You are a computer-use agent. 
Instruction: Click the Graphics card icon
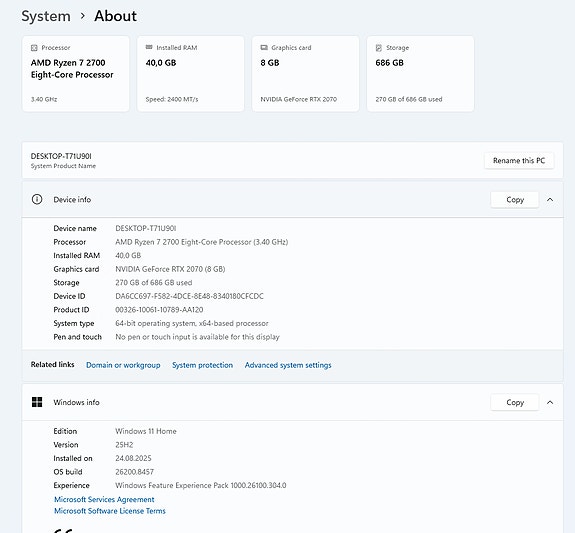tap(264, 48)
